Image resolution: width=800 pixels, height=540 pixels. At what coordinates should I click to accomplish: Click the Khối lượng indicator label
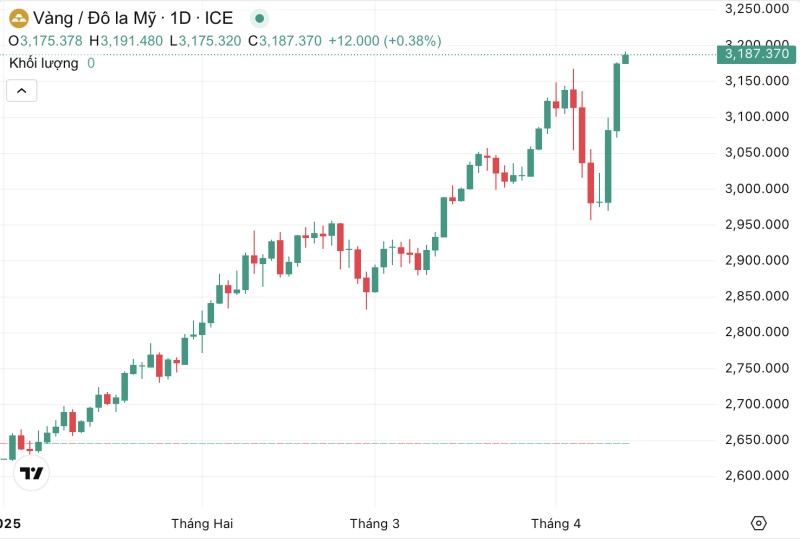click(x=45, y=63)
